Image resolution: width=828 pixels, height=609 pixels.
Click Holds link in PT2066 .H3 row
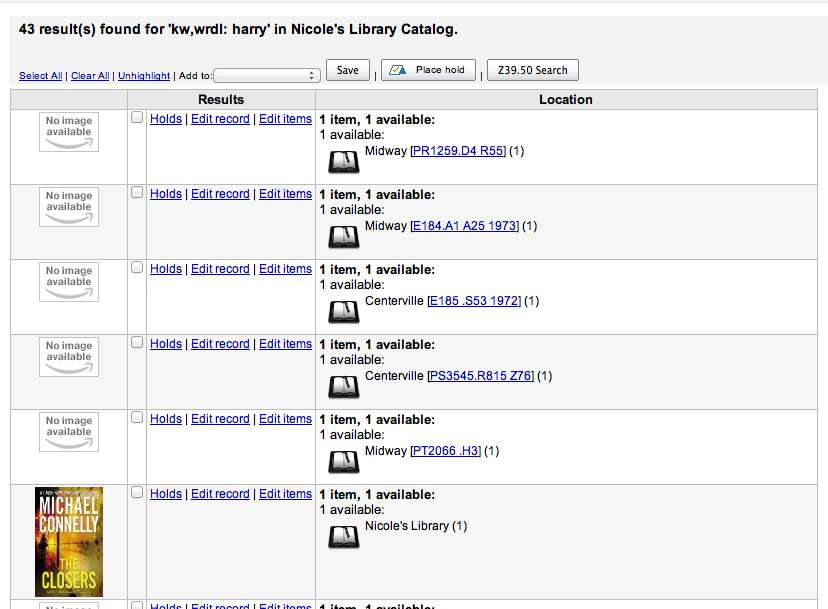[x=166, y=419]
